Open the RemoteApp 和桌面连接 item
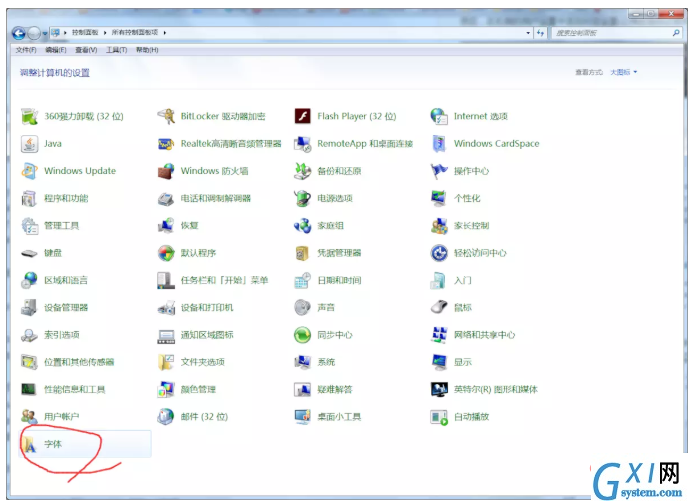 [x=354, y=144]
